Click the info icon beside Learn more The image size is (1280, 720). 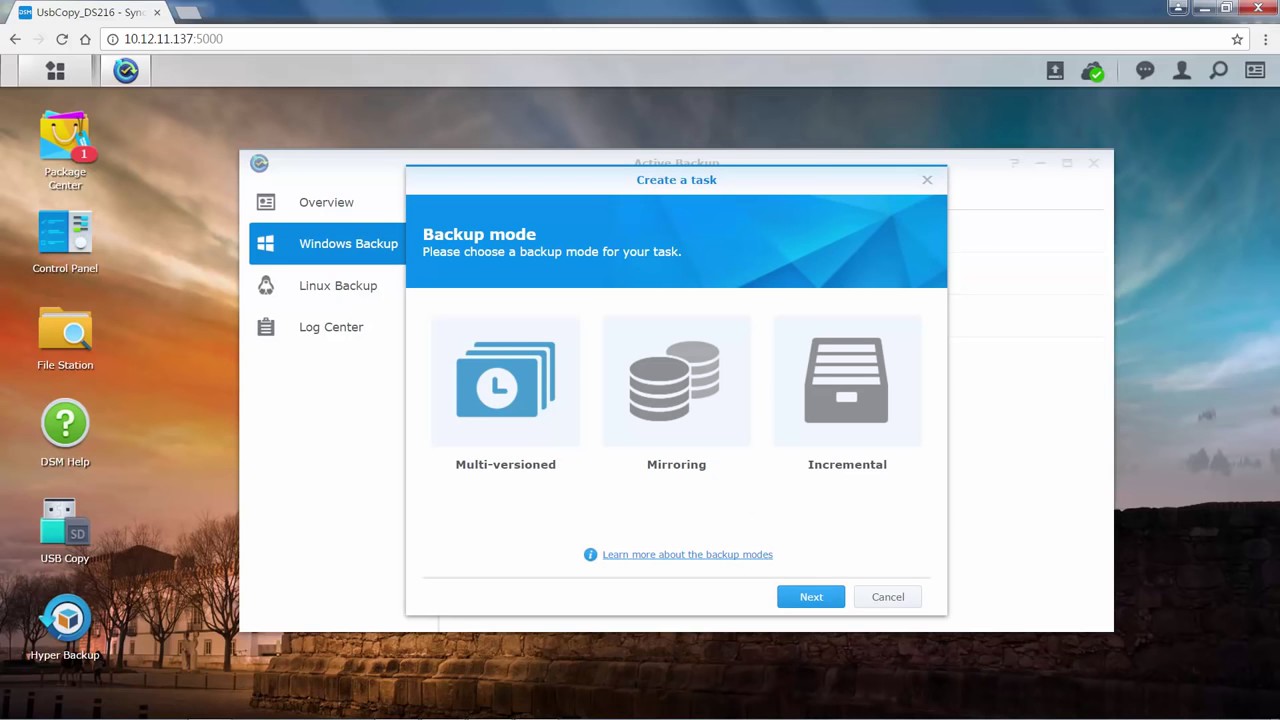pos(590,555)
